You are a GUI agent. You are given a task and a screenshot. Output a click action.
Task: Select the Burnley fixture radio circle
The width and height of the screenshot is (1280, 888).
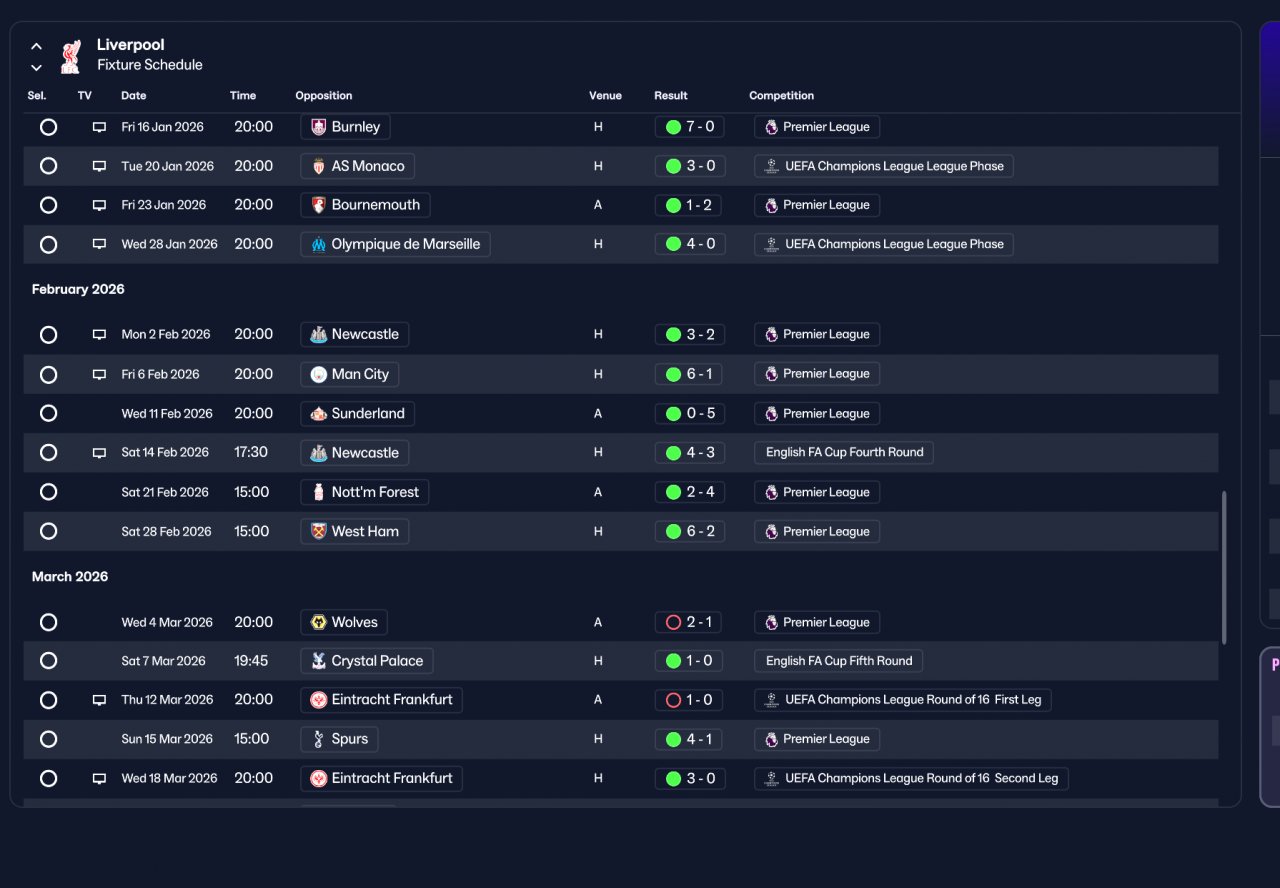48,127
